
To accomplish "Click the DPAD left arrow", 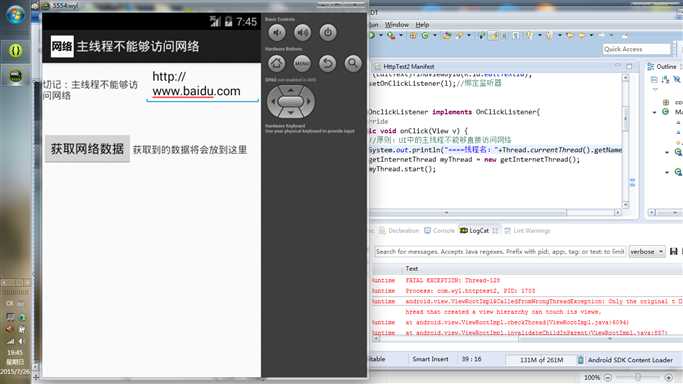I will [273, 101].
